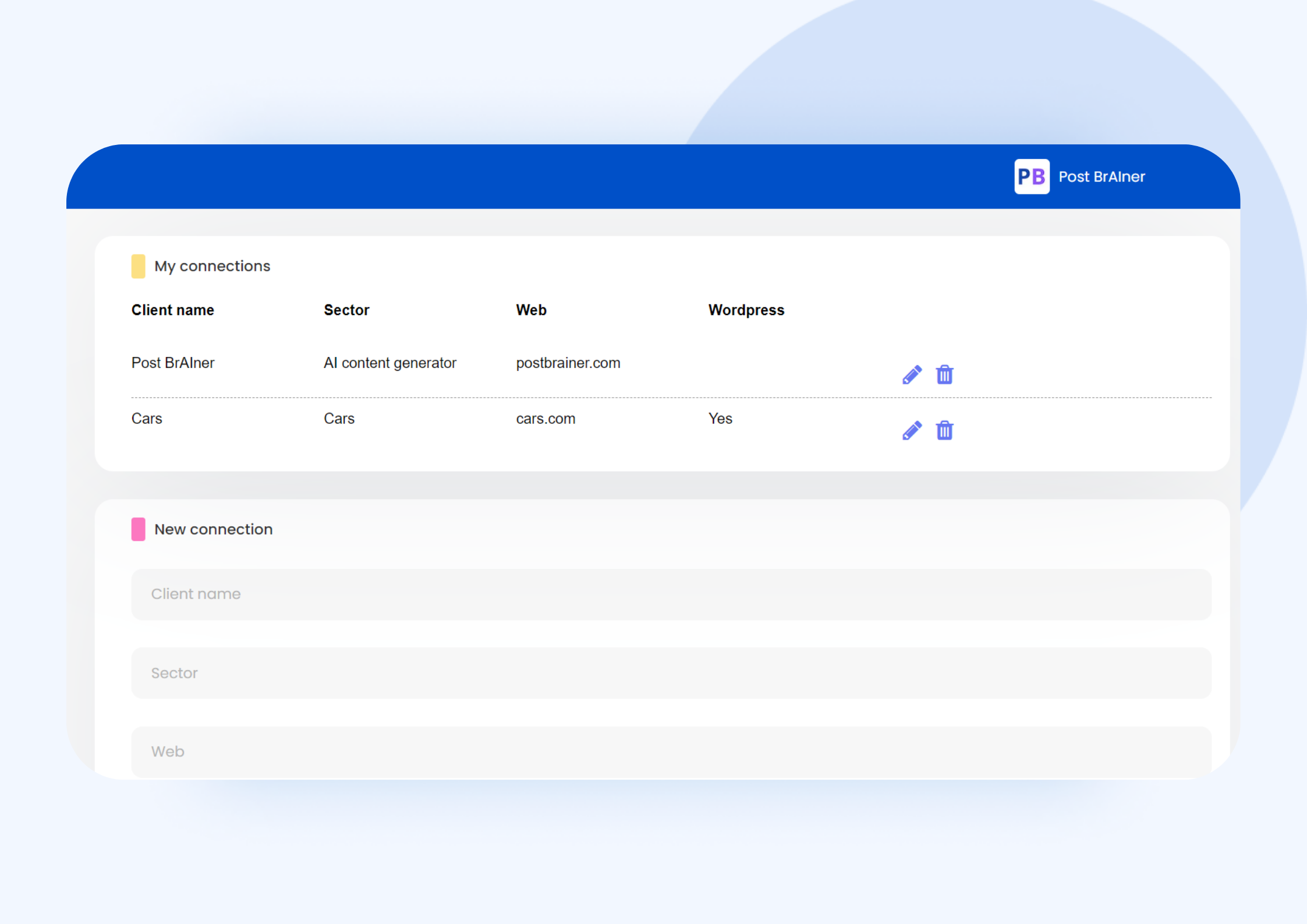Viewport: 1307px width, 924px height.
Task: Focus the Web input field
Action: click(671, 751)
